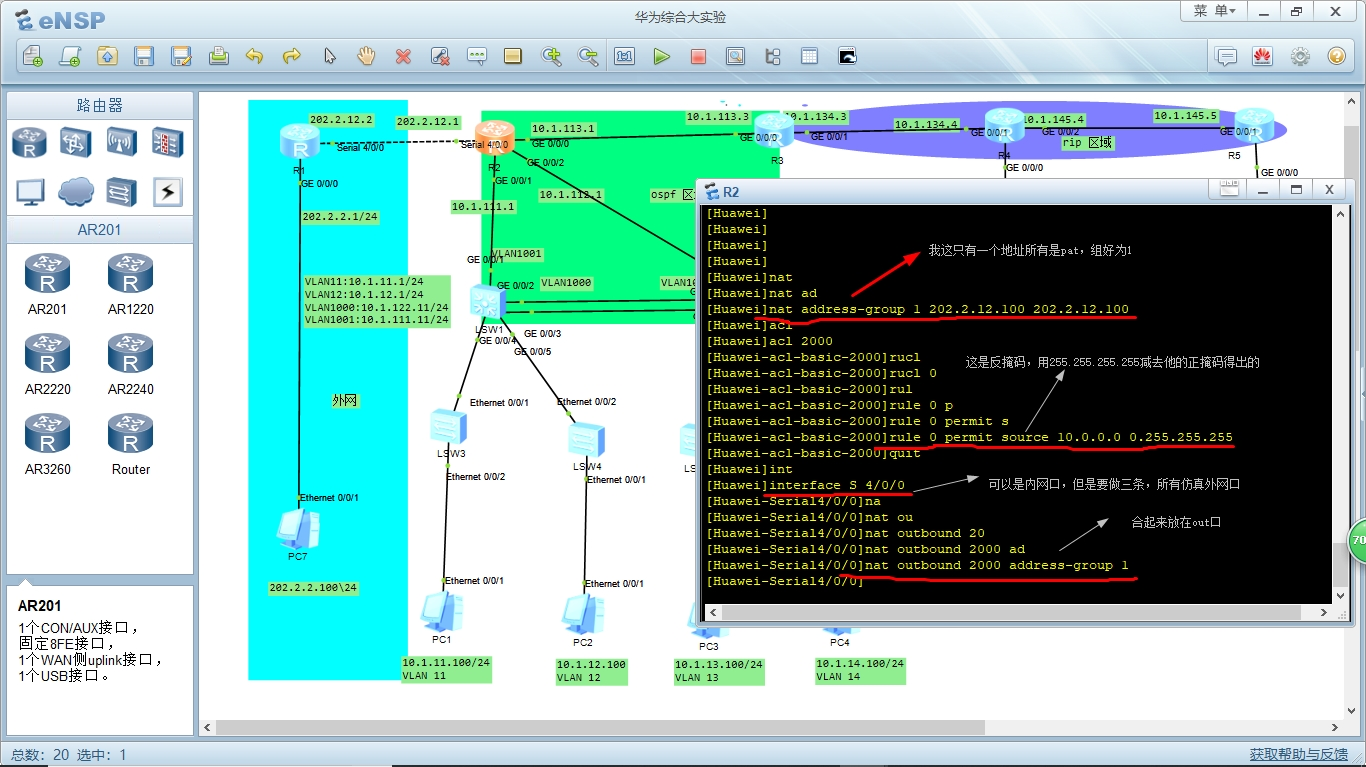Pick the AR2220 router model
This screenshot has width=1366, height=767.
click(x=47, y=363)
